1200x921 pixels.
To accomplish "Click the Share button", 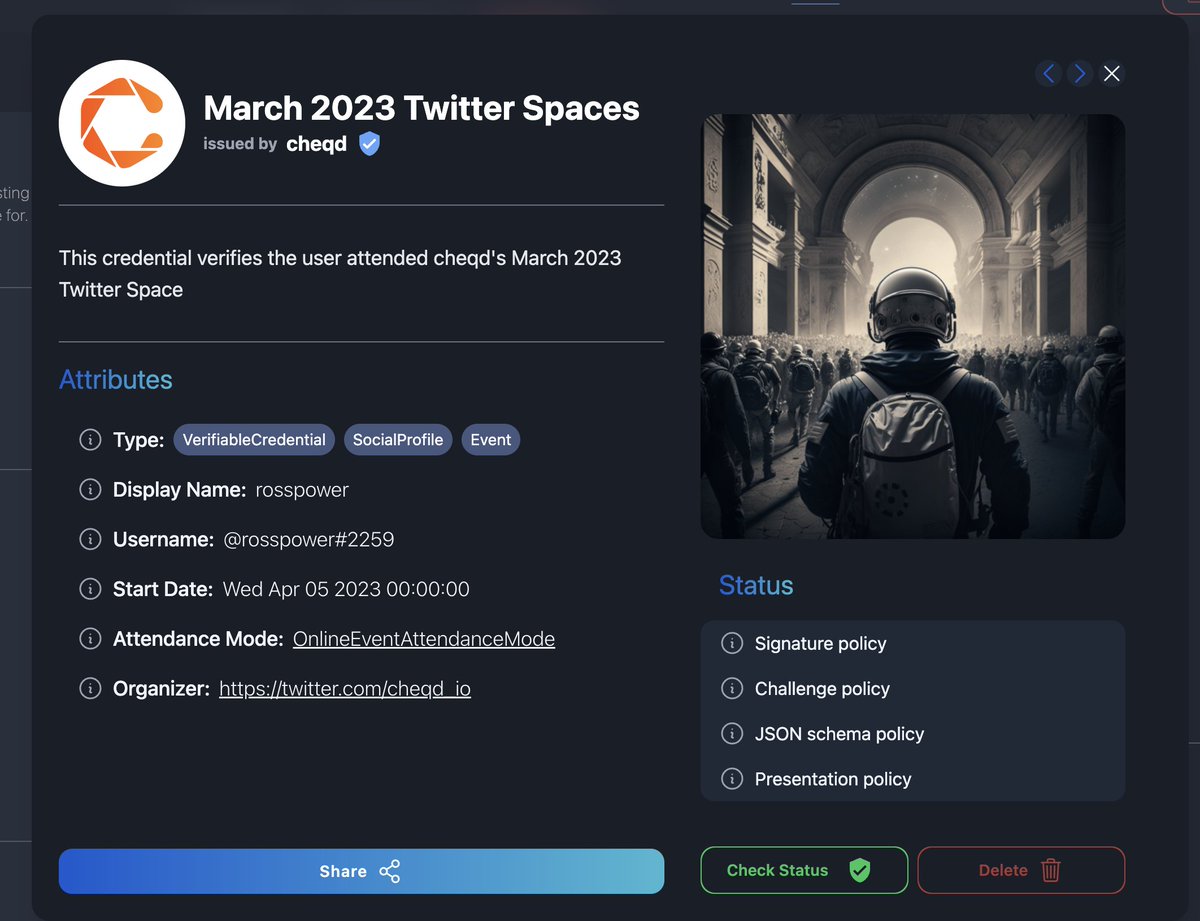I will tap(361, 871).
